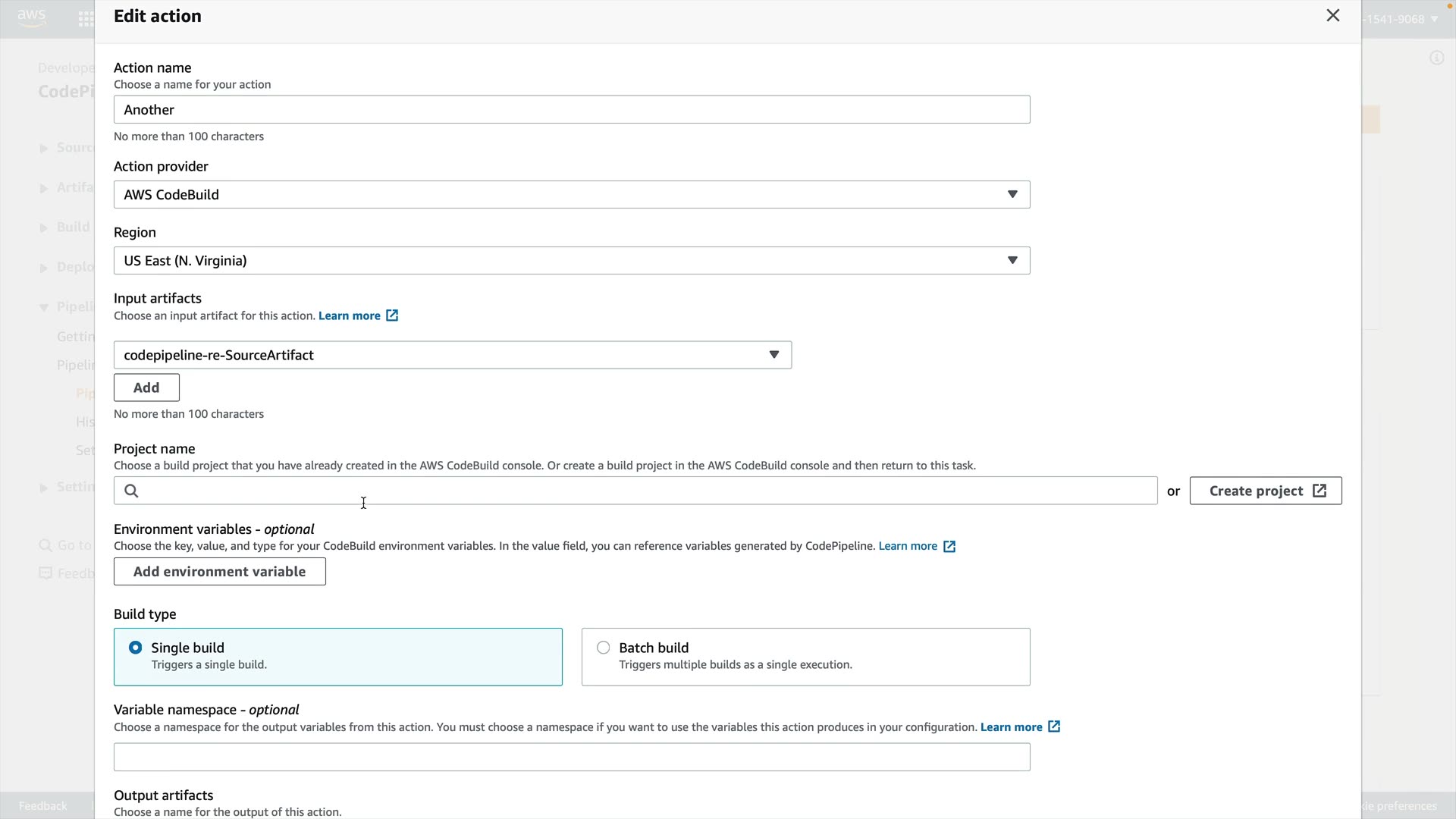The image size is (1456, 819).
Task: Open the input artifacts codepipeline-re-SourceArtifact dropdown
Action: click(452, 355)
